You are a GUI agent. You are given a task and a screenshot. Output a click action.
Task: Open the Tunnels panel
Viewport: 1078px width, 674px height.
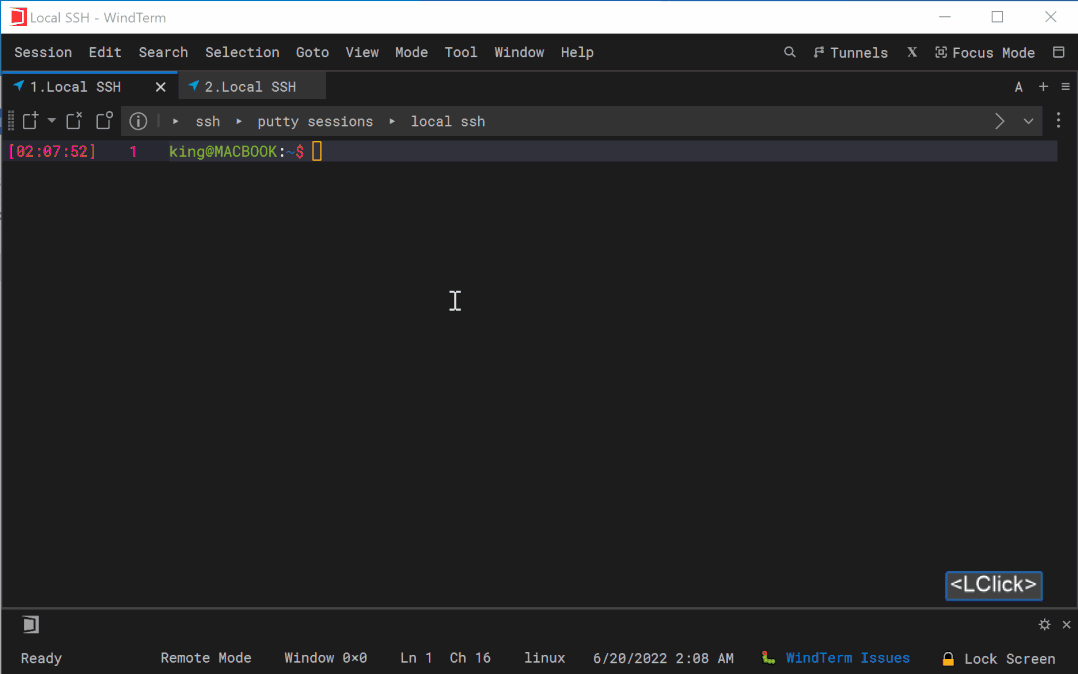850,52
